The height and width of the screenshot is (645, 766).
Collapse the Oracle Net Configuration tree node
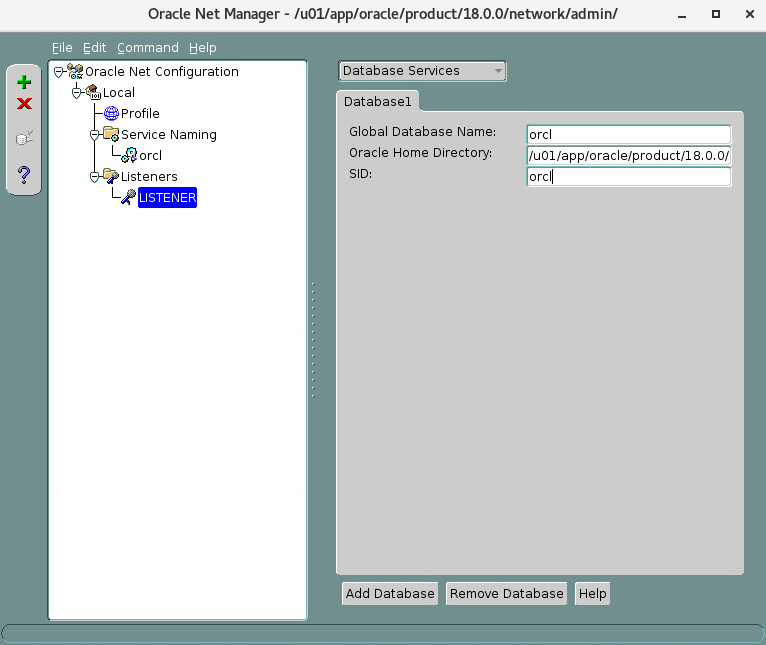pos(59,72)
